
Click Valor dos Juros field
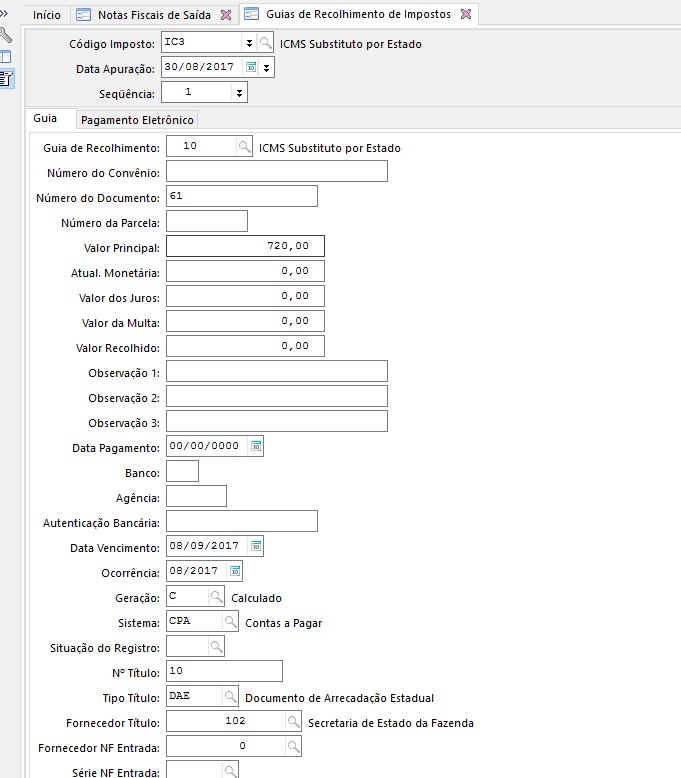pyautogui.click(x=245, y=296)
